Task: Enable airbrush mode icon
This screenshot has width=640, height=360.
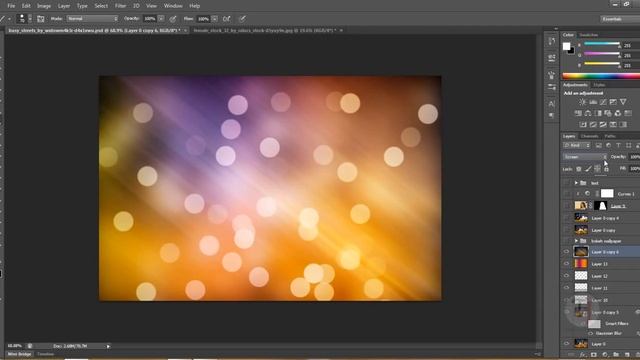Action: [x=227, y=19]
